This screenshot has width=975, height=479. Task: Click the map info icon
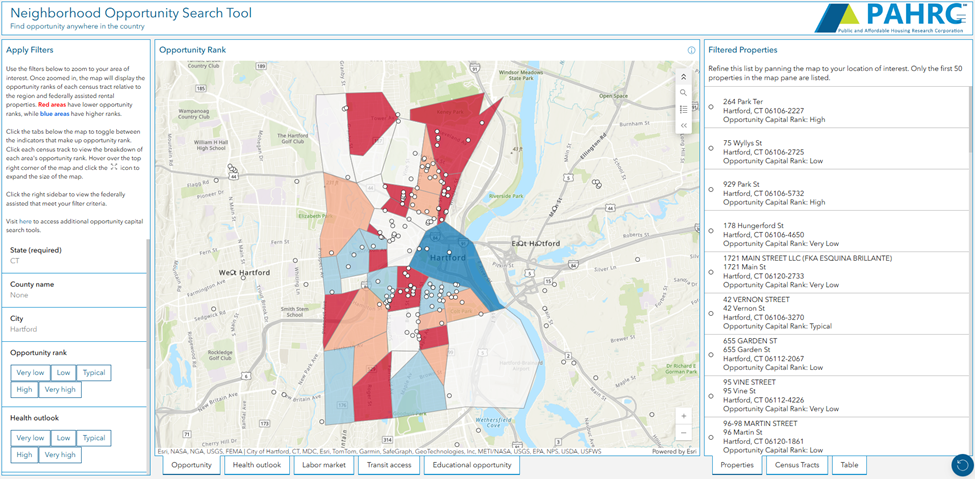(x=691, y=50)
